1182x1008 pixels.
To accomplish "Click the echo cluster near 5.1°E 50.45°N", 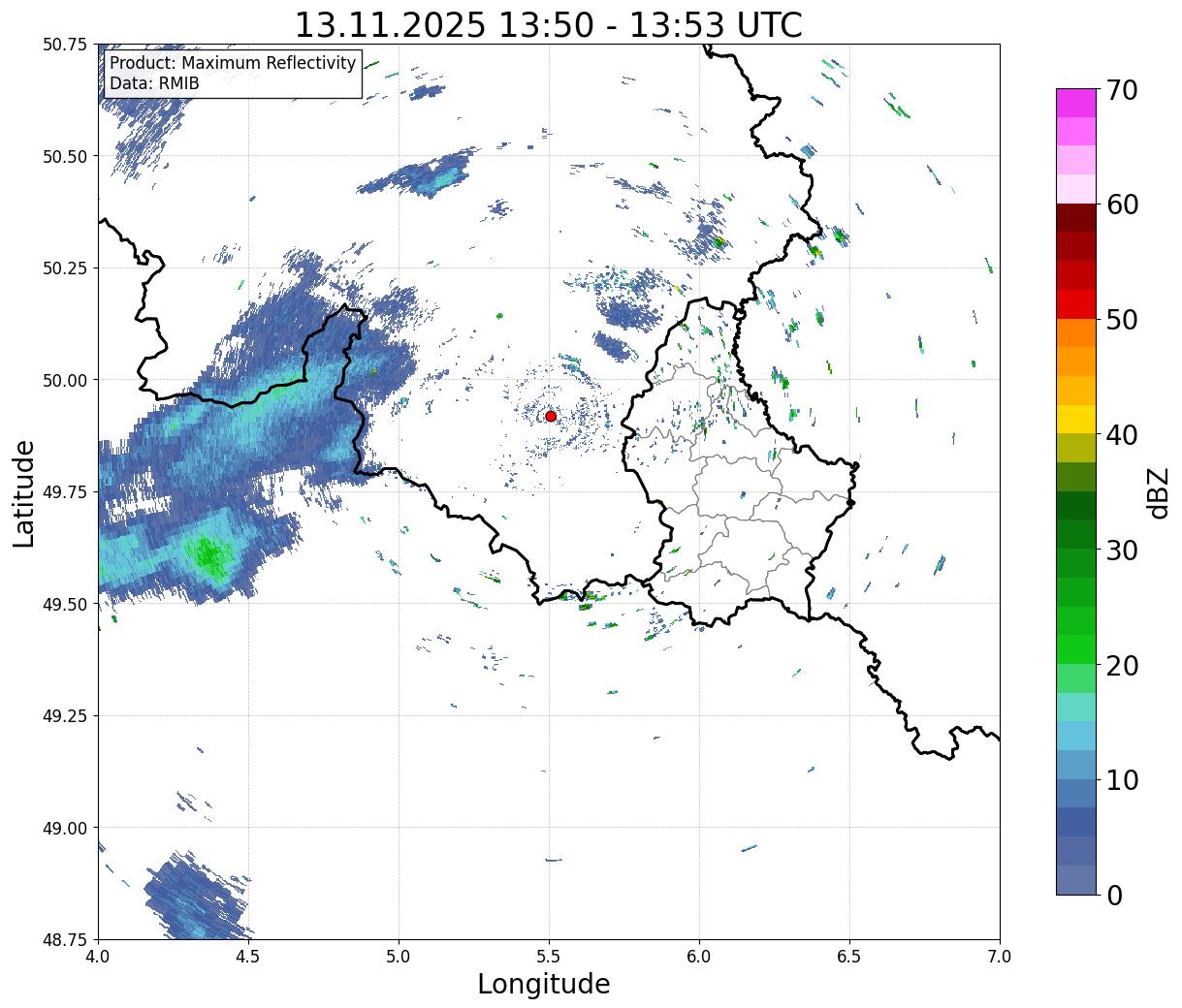I will coord(419,174).
